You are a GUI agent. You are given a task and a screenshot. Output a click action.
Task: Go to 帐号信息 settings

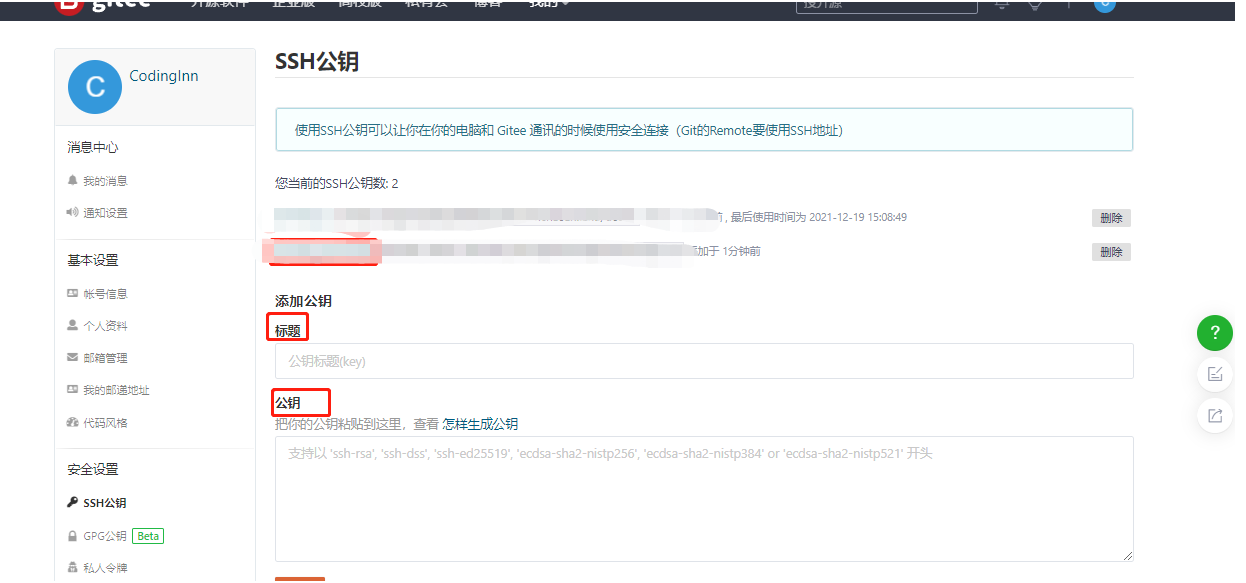(105, 294)
